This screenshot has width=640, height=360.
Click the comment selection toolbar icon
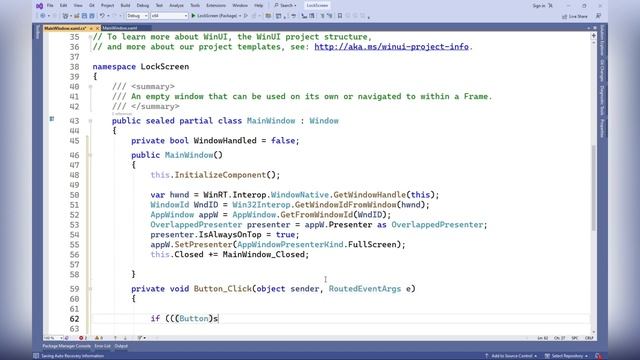[x=322, y=16]
